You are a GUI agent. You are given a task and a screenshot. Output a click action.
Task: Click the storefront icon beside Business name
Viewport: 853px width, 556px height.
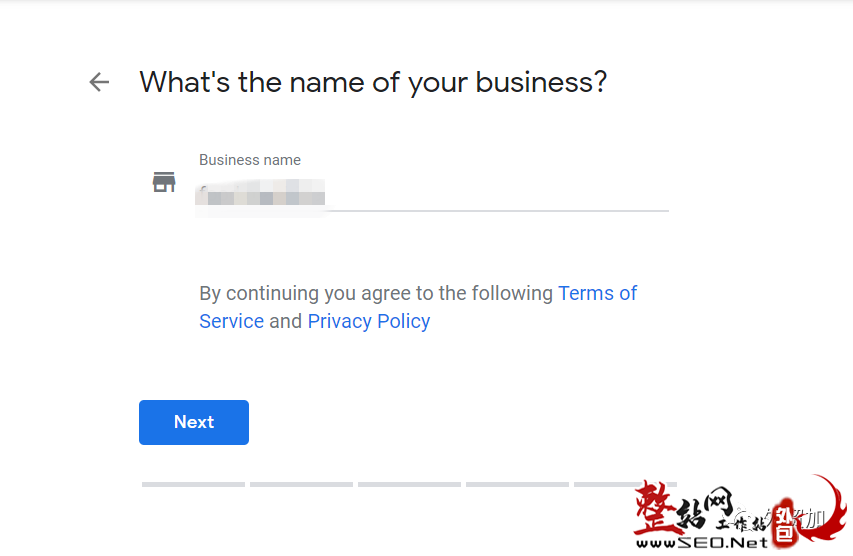pyautogui.click(x=164, y=182)
